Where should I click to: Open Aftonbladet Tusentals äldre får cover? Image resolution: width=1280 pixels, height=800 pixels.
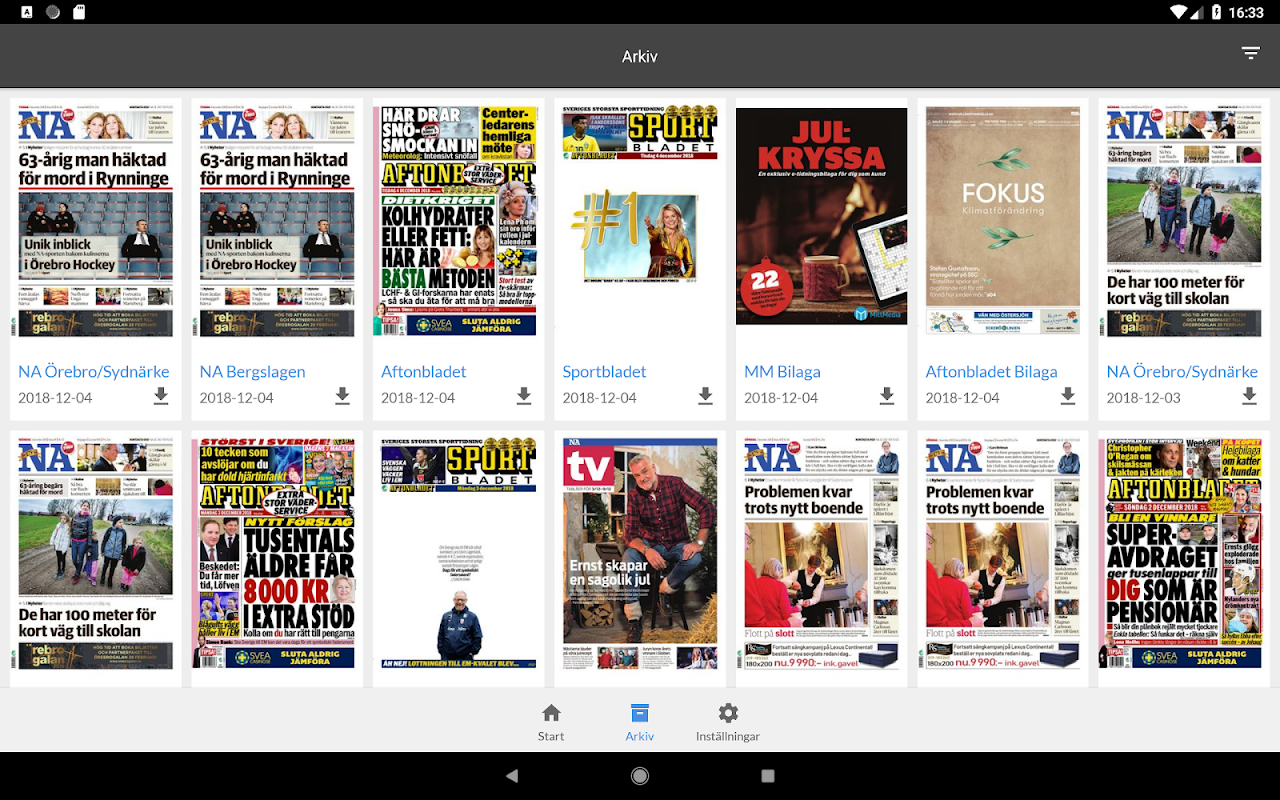pyautogui.click(x=277, y=553)
